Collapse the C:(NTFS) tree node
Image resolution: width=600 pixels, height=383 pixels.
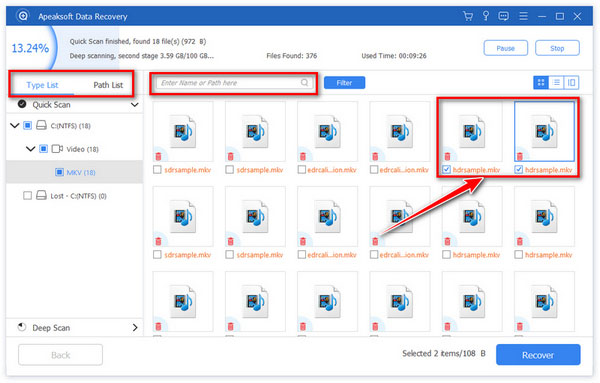click(15, 125)
